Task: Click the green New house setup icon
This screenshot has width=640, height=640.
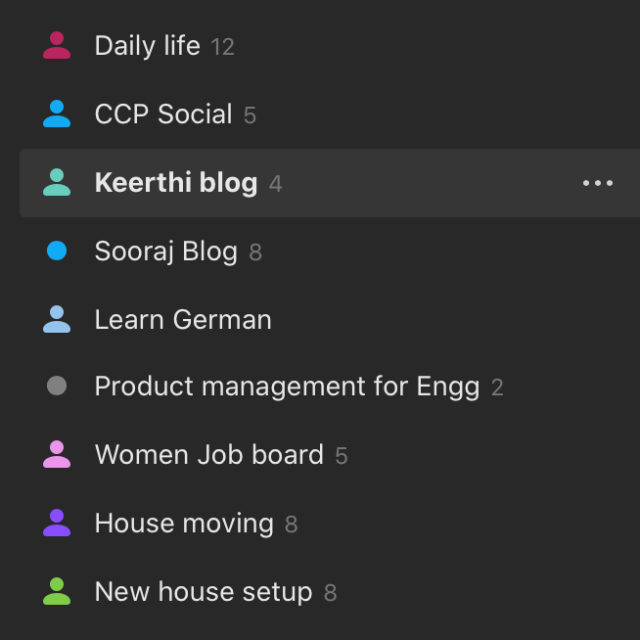Action: coord(57,592)
